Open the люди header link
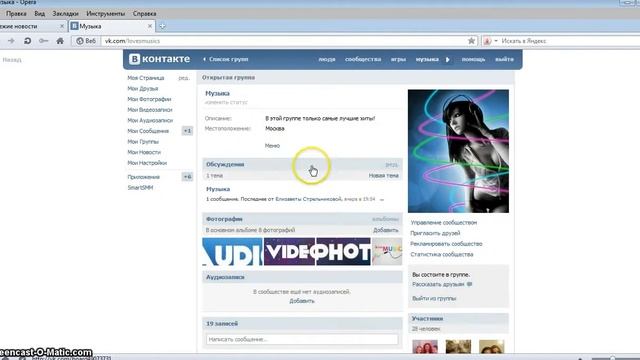The height and width of the screenshot is (360, 640). tap(327, 59)
